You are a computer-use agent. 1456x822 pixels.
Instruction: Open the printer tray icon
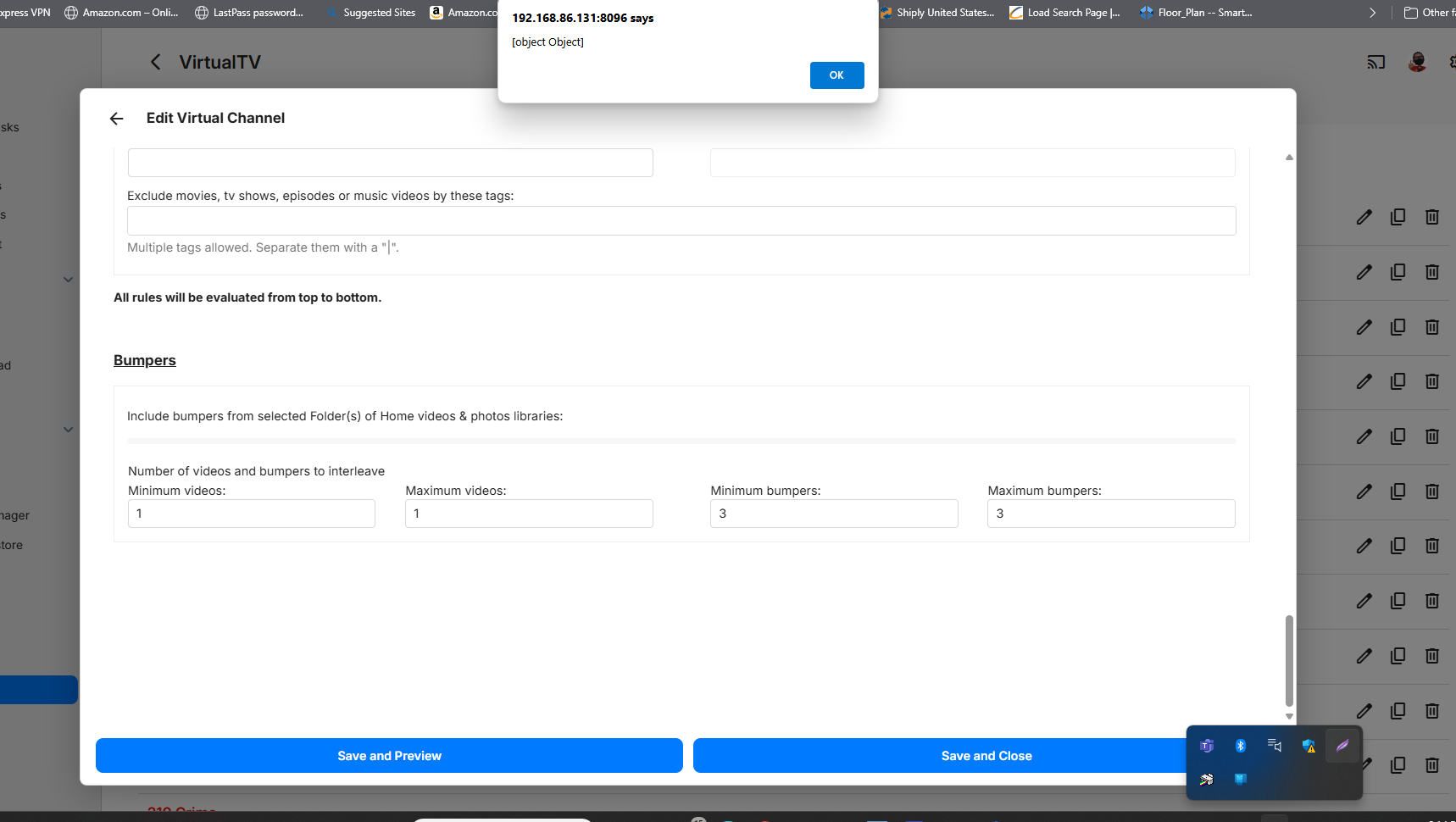pos(1207,780)
